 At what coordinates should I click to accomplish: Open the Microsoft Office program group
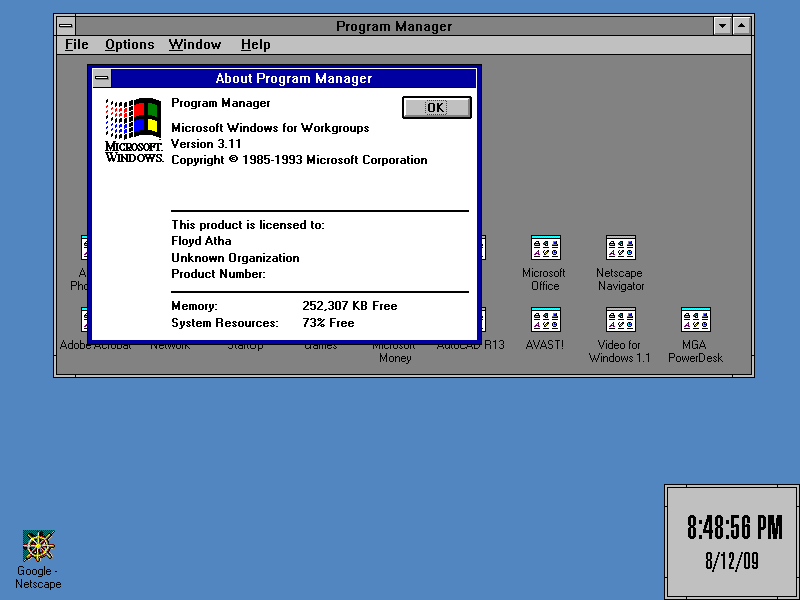point(545,248)
